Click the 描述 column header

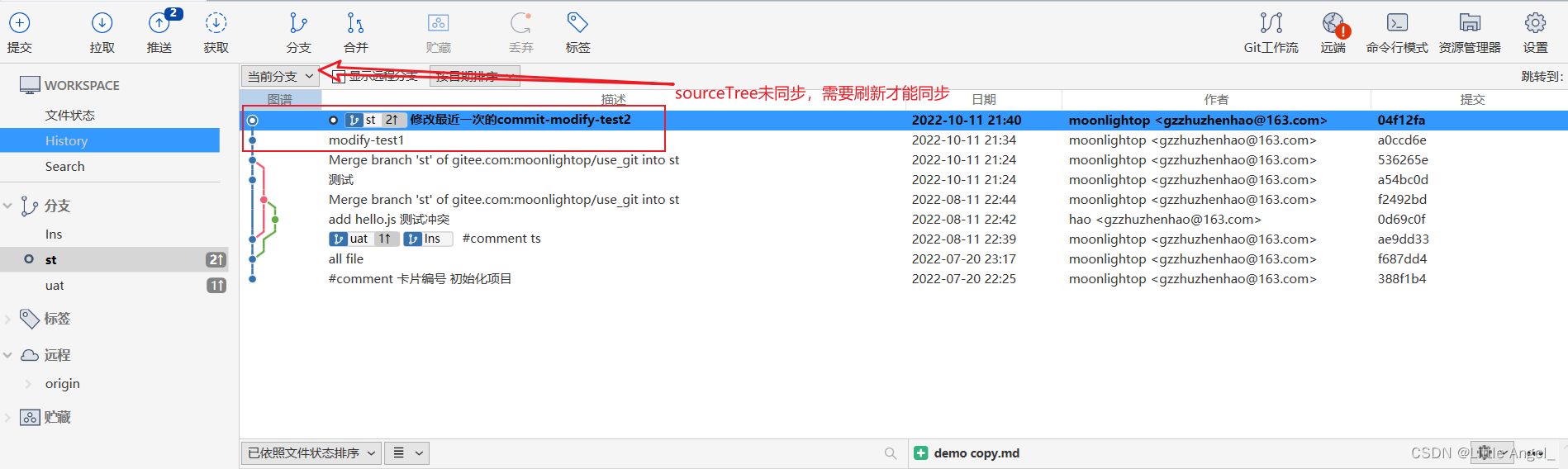(x=613, y=100)
